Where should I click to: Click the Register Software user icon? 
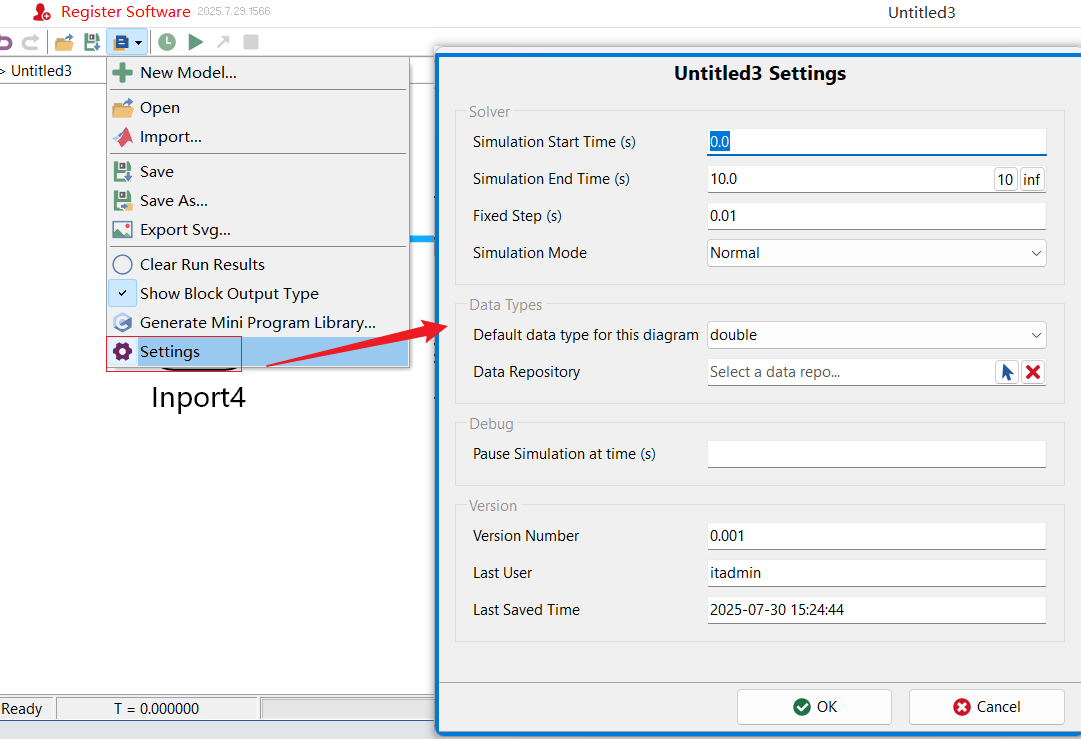coord(41,12)
